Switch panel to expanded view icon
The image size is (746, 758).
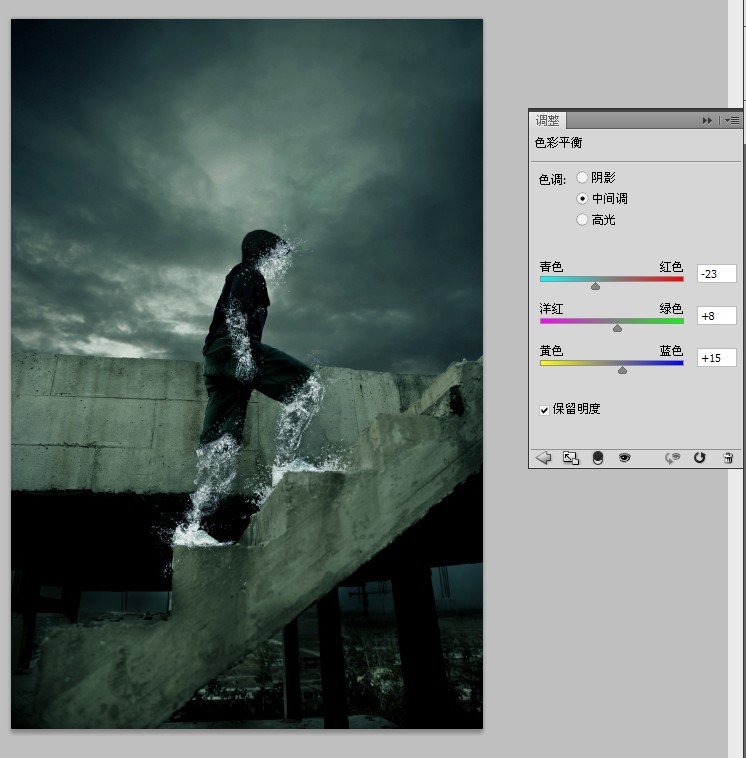pyautogui.click(x=571, y=457)
